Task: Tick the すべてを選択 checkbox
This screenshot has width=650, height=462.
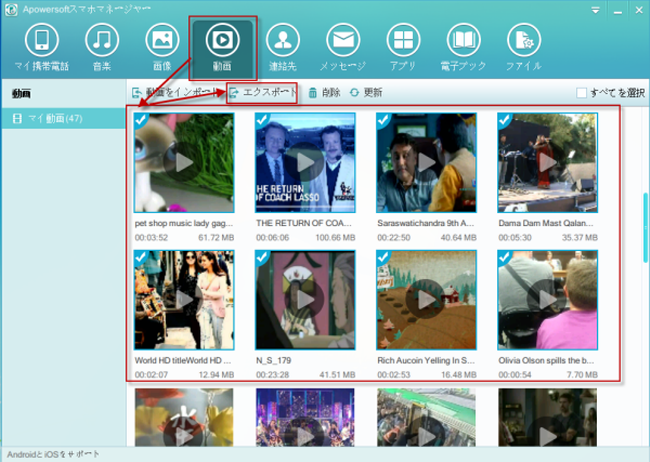Action: pos(581,92)
